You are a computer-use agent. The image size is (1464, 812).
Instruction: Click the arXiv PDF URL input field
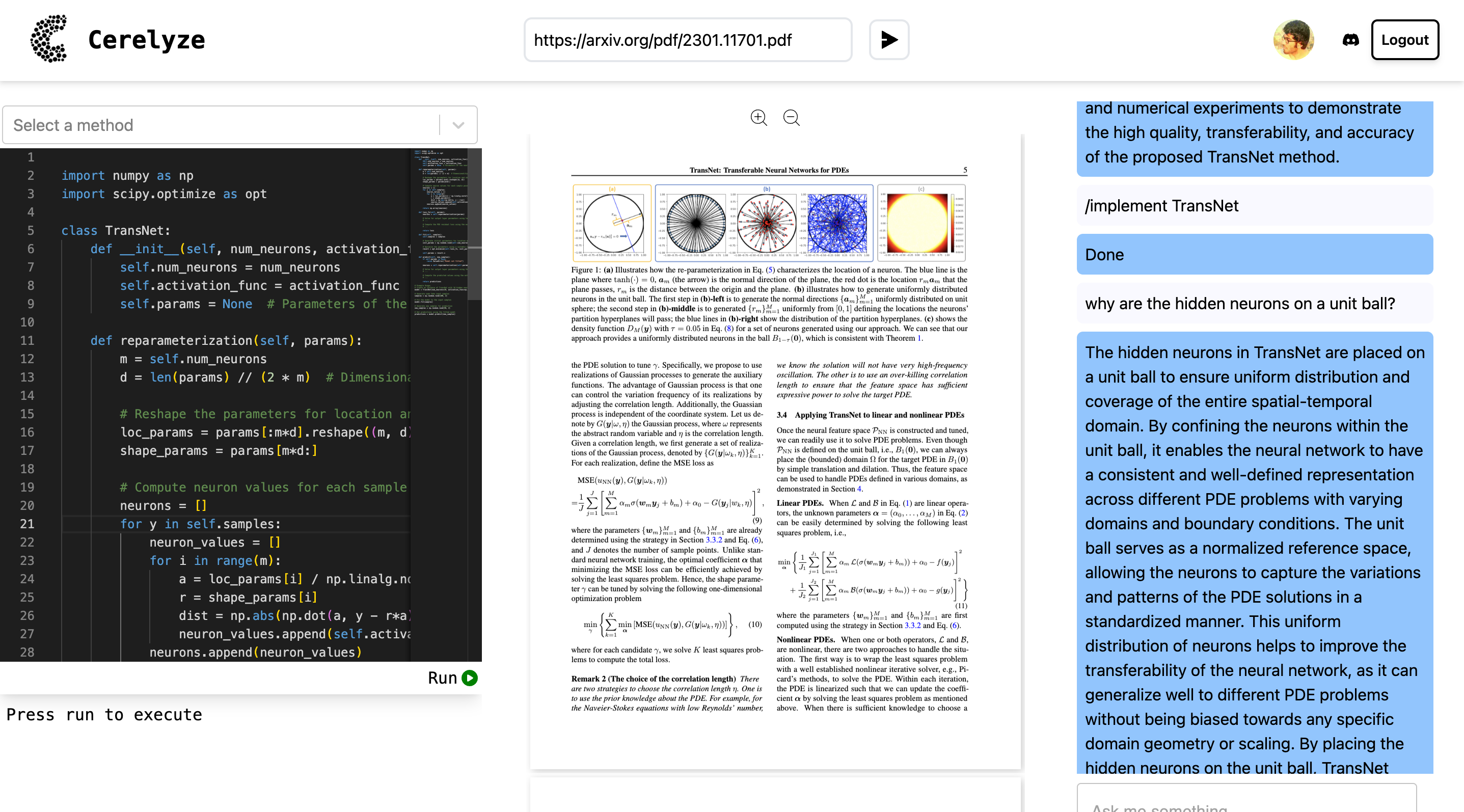coord(687,40)
